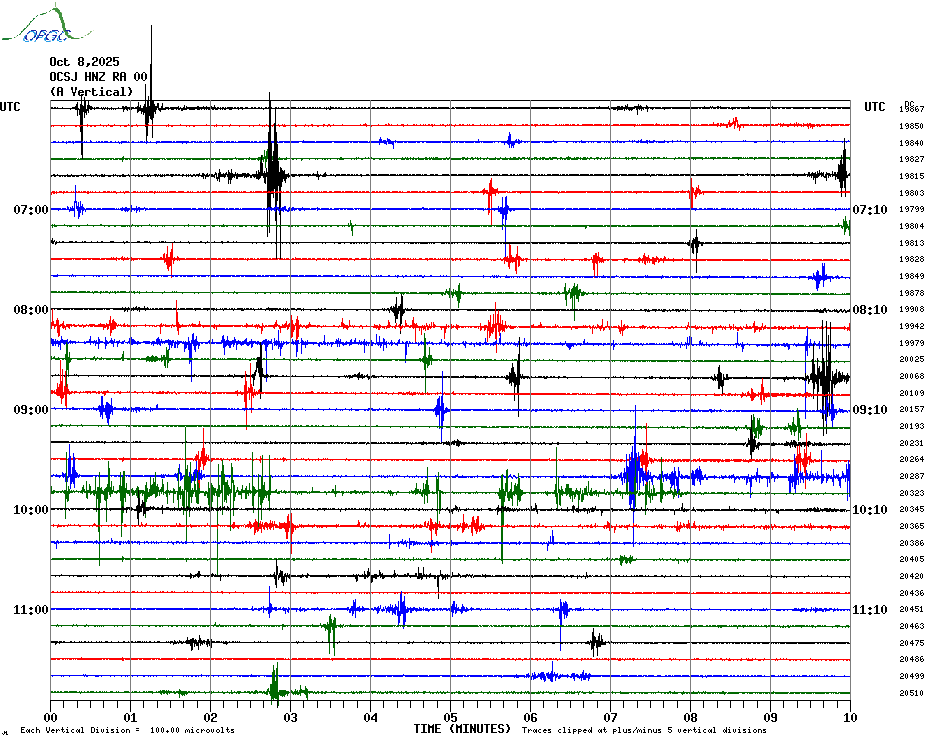Click the 11:10 label on right axis
Screen dimensions: 930x744
click(869, 610)
